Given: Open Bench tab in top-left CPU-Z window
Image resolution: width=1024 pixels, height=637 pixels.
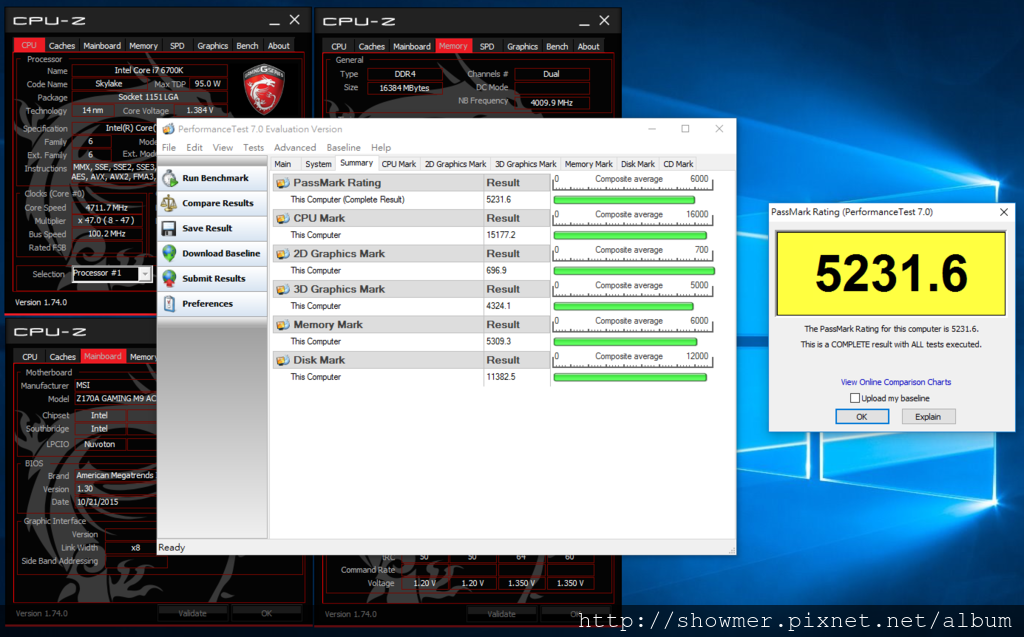Looking at the screenshot, I should click(x=247, y=46).
